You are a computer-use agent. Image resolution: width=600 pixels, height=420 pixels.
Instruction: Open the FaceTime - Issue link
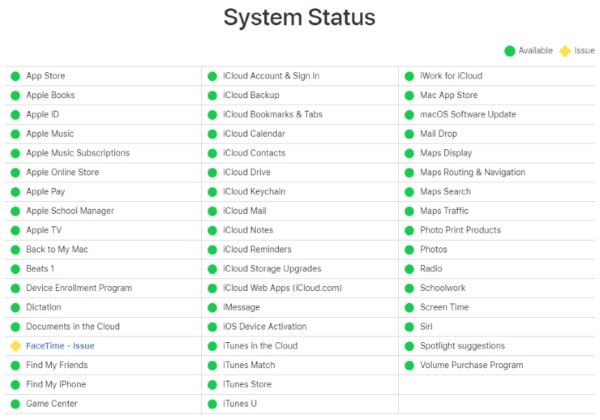60,346
